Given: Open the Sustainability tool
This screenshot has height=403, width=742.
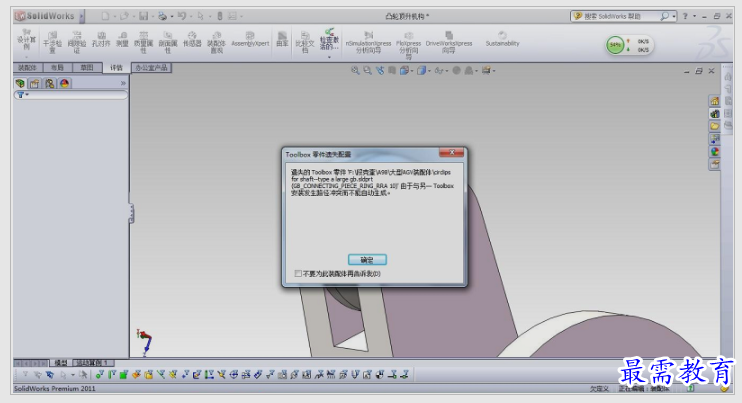Looking at the screenshot, I should pyautogui.click(x=502, y=39).
